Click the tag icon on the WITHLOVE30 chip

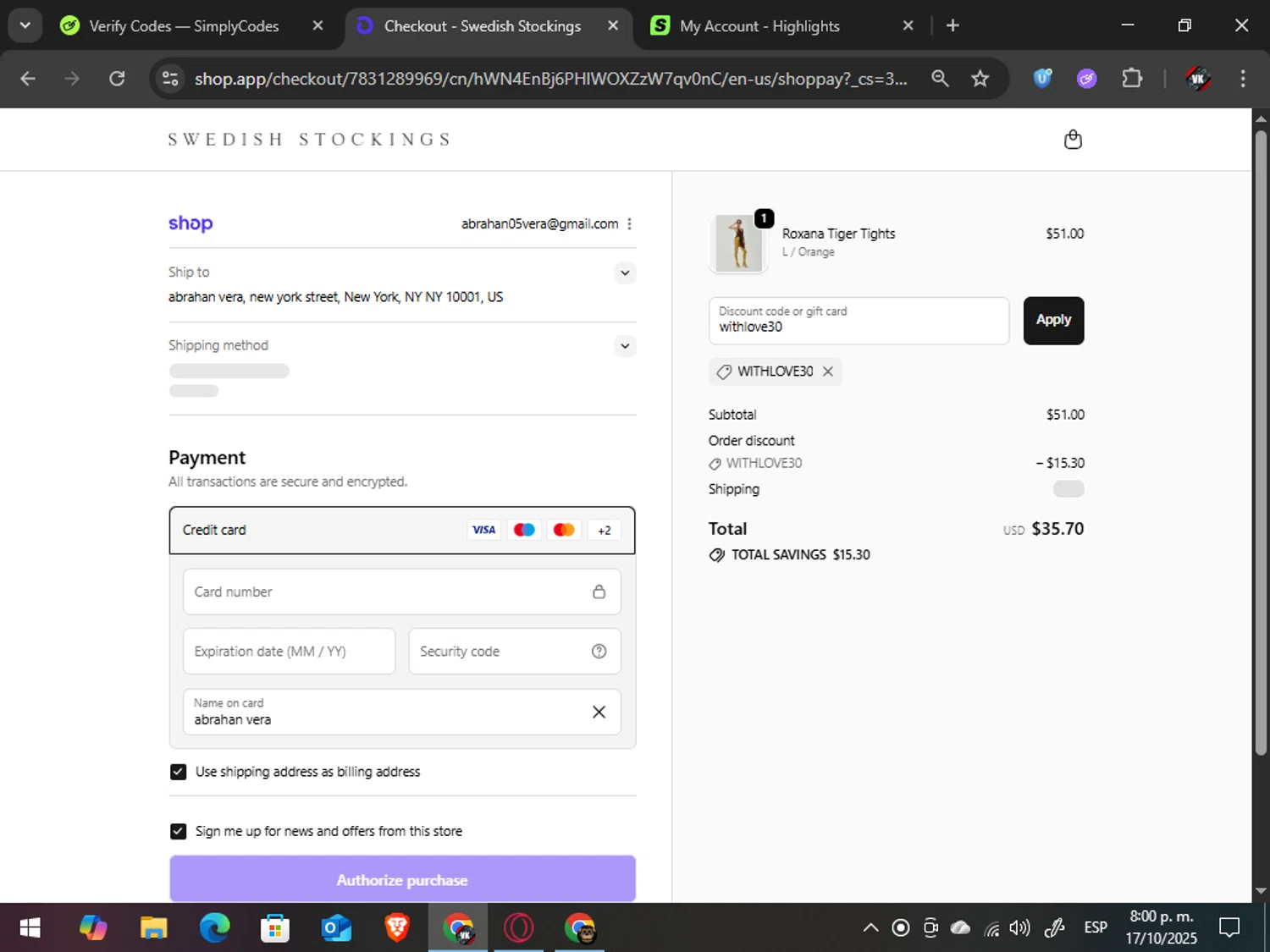pyautogui.click(x=724, y=371)
